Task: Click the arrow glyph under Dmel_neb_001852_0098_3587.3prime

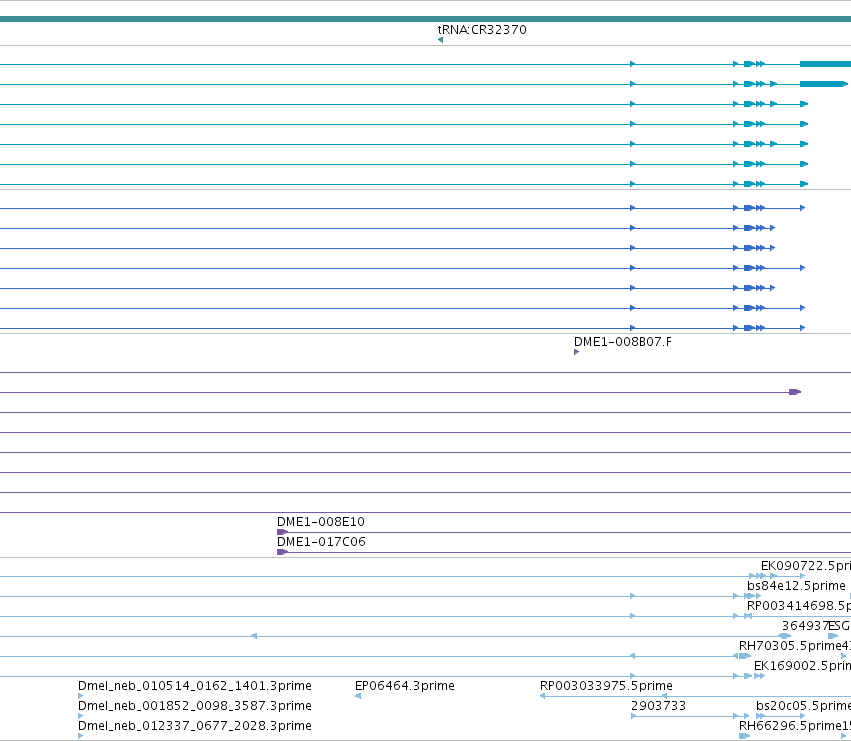Action: (x=80, y=716)
